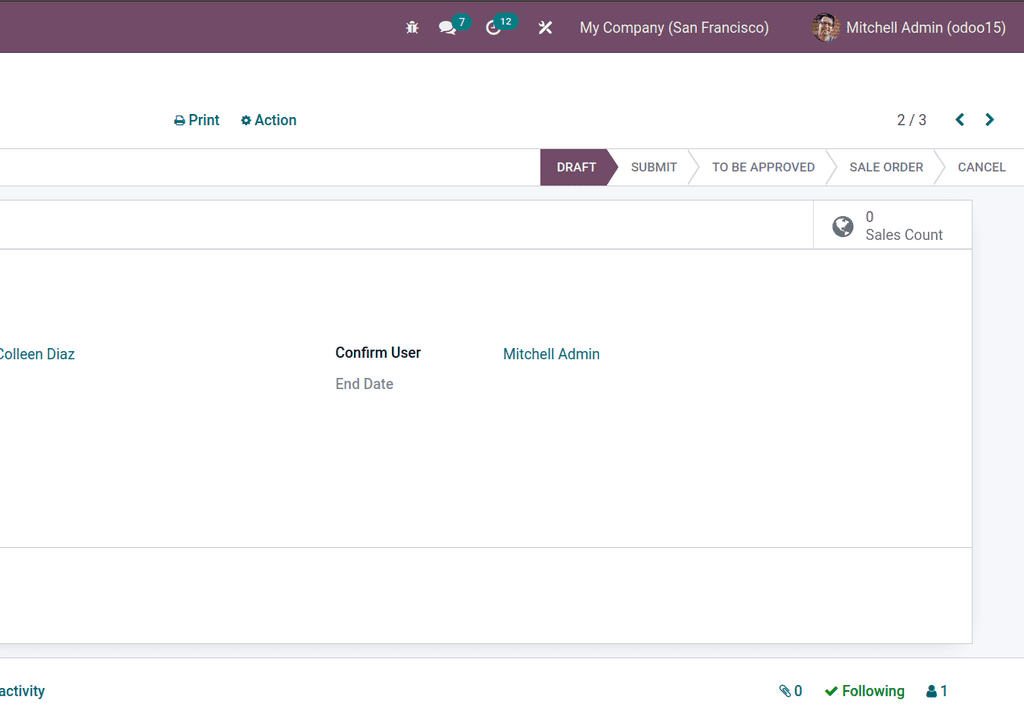
Task: Select the SUBMIT status stage
Action: [x=654, y=167]
